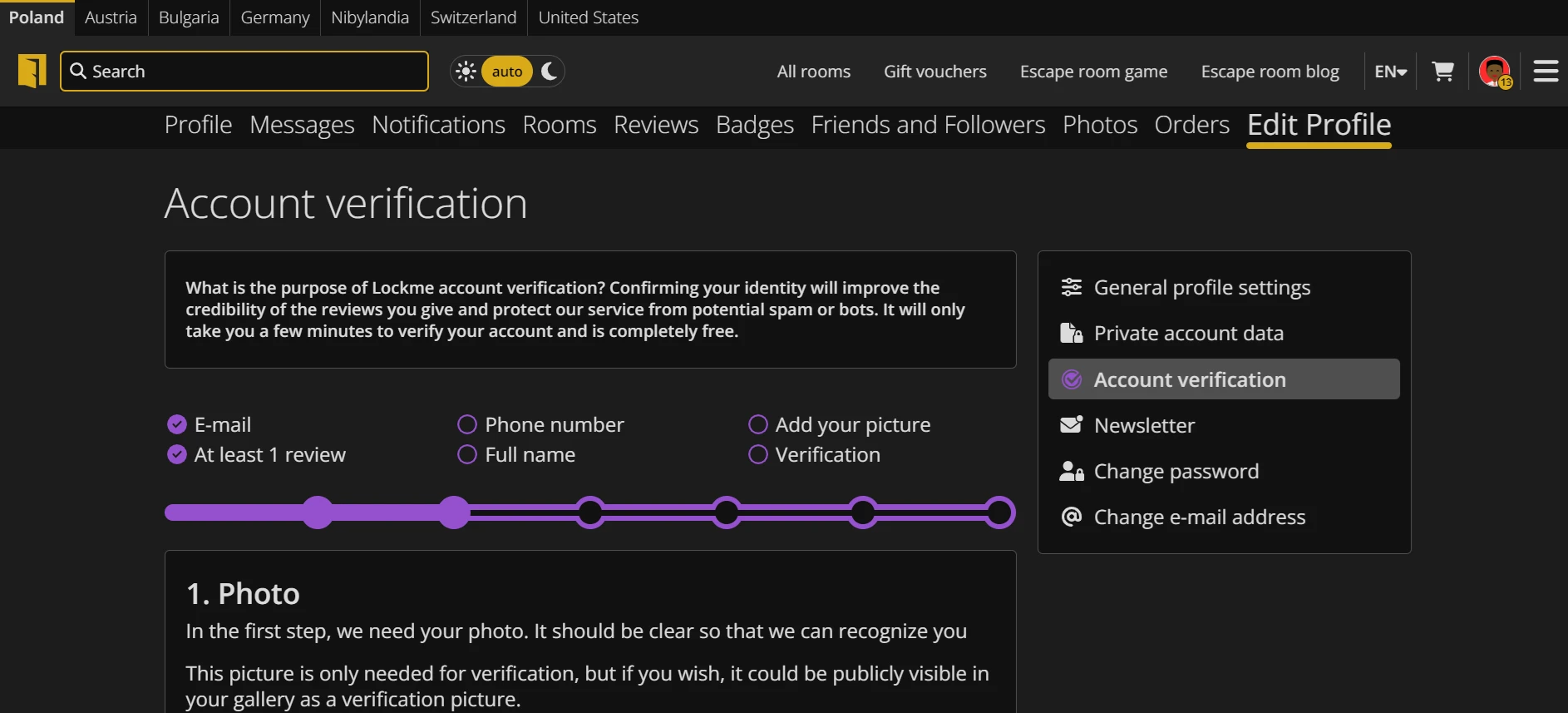Open the hamburger main menu

coord(1546,72)
